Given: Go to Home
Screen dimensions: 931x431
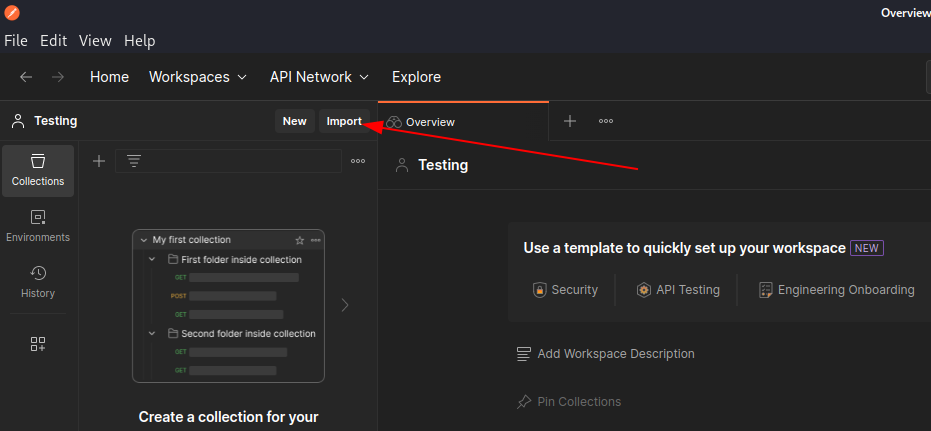Looking at the screenshot, I should pyautogui.click(x=109, y=77).
